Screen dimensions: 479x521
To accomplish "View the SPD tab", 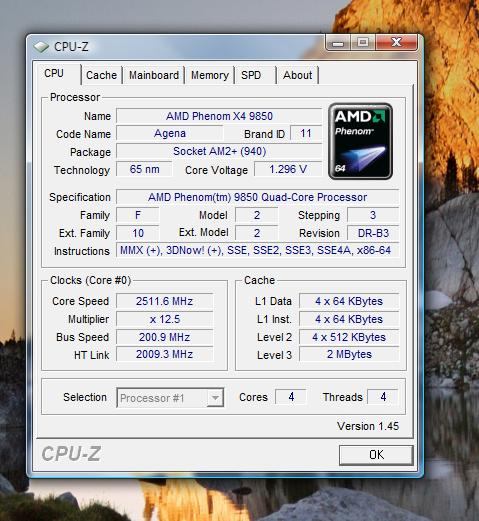I will (x=251, y=75).
